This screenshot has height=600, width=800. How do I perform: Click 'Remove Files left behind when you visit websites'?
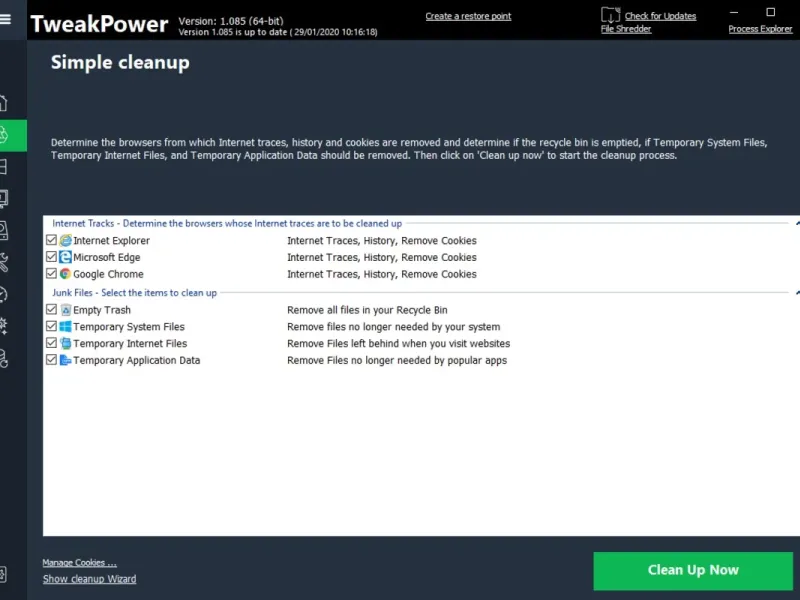(398, 344)
